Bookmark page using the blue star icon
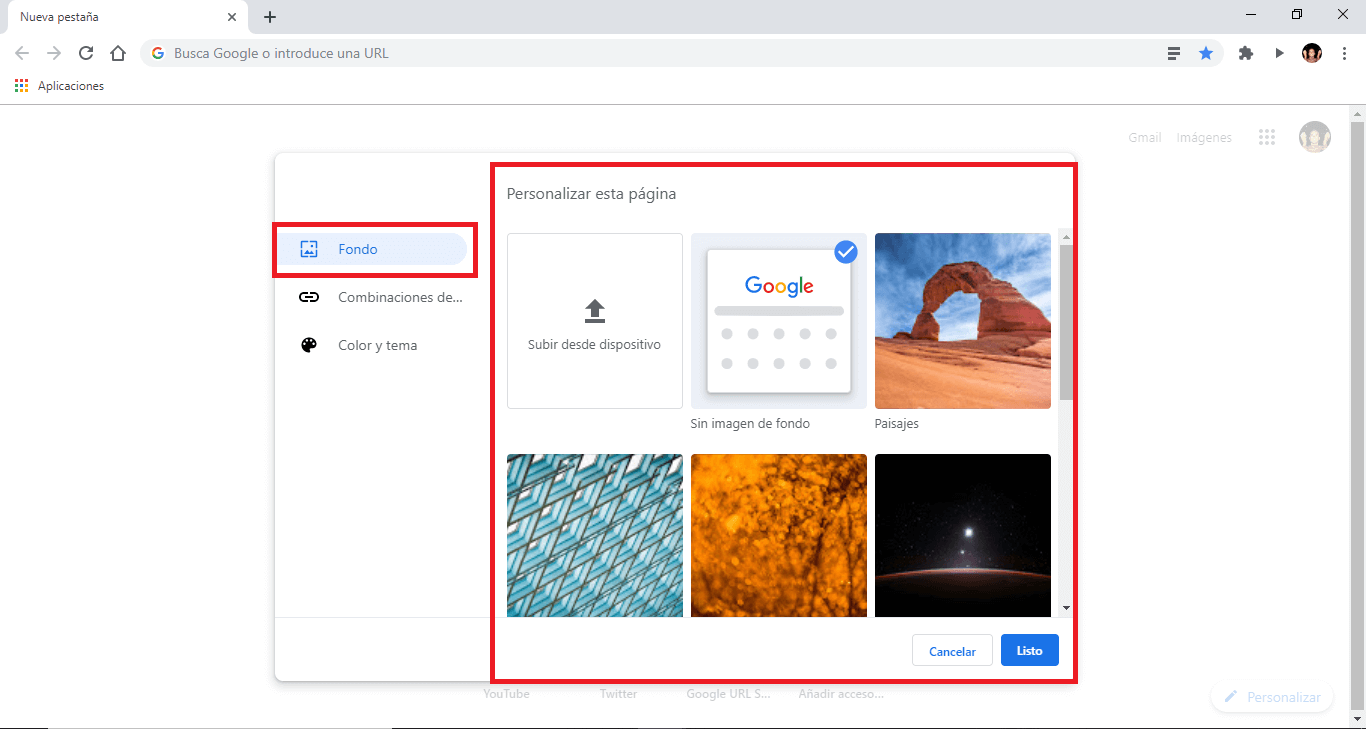 click(x=1206, y=53)
